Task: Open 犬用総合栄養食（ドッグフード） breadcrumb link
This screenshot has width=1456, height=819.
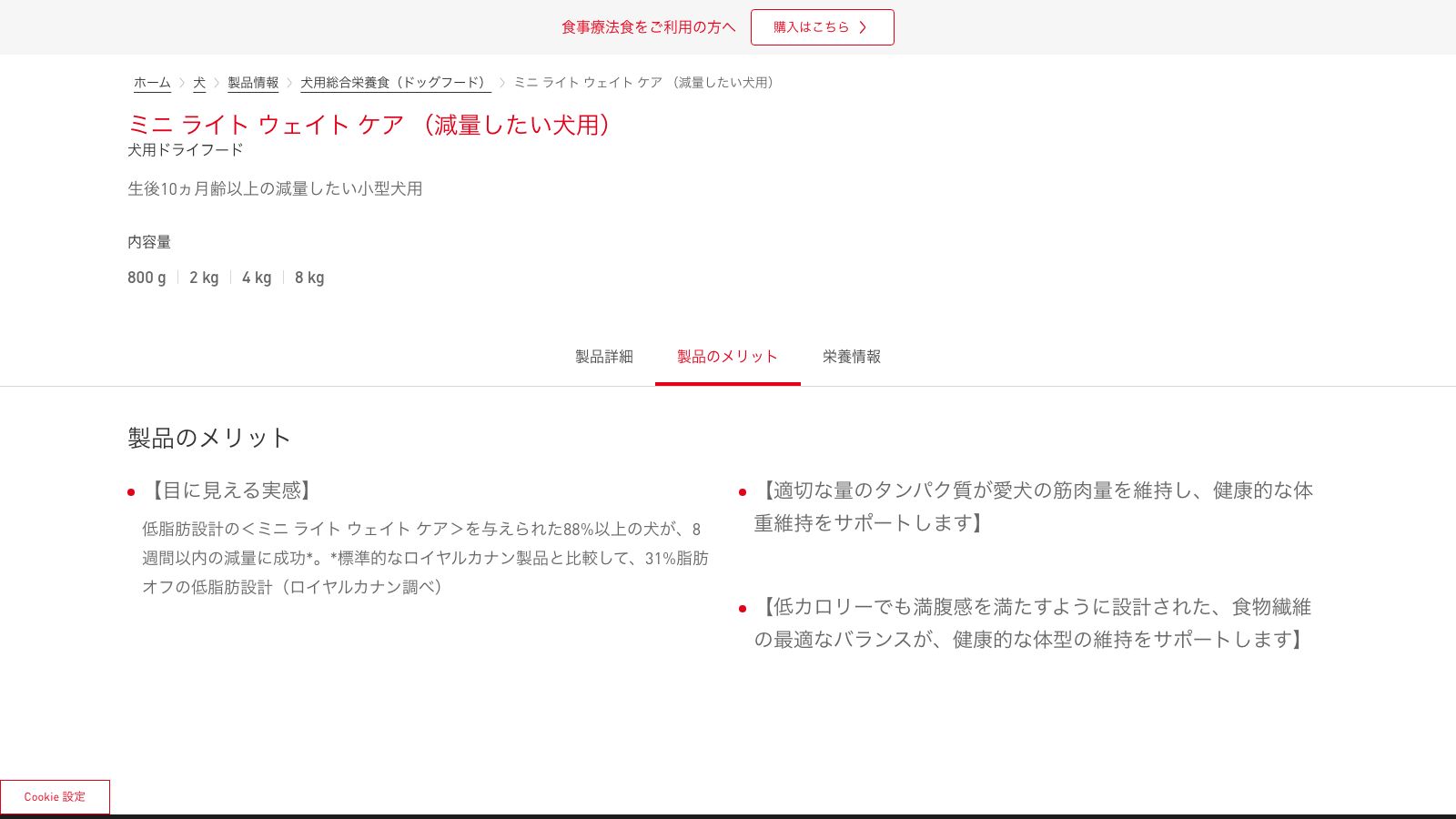Action: 396,83
